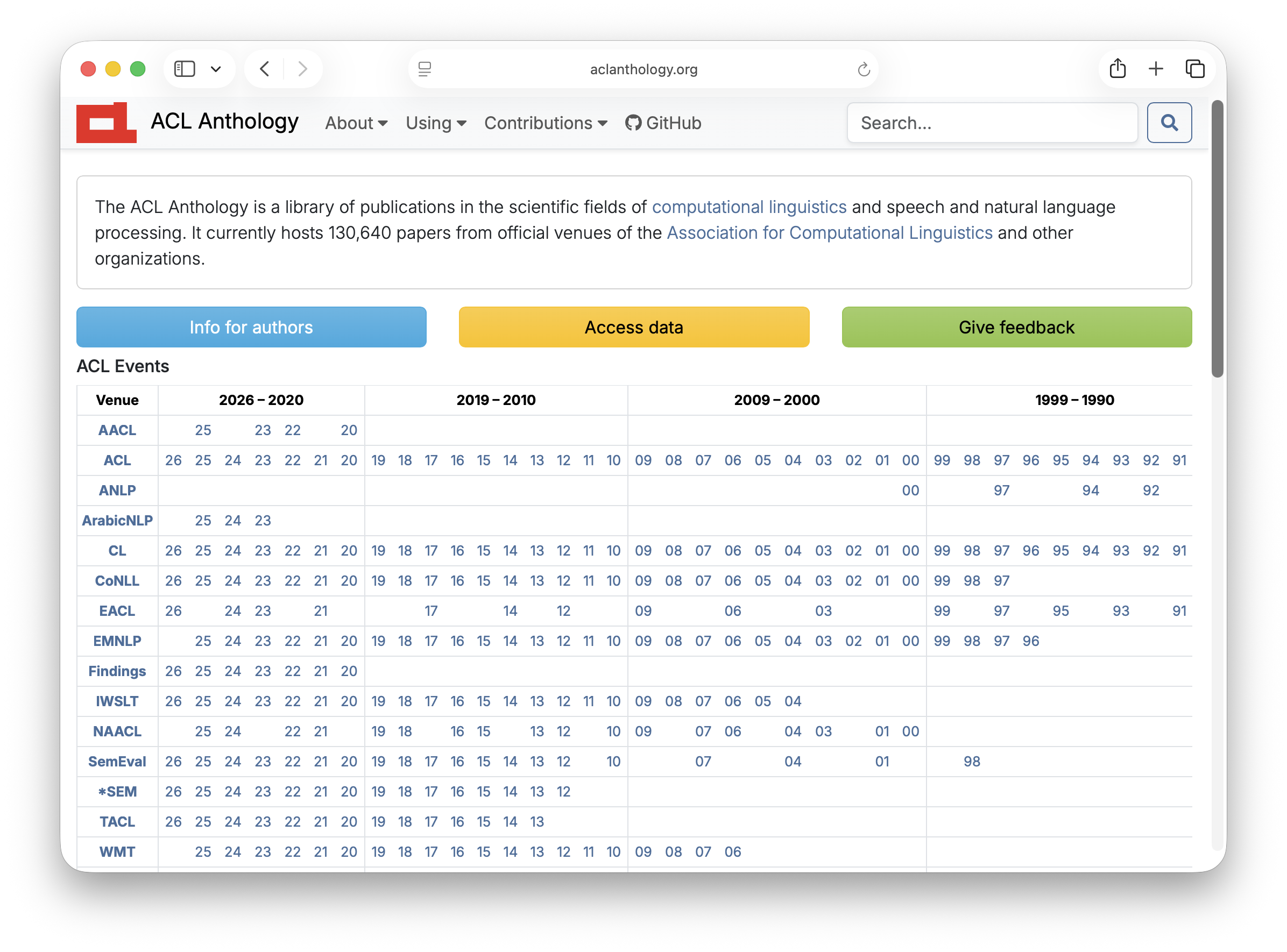Image resolution: width=1287 pixels, height=952 pixels.
Task: Click the page vertical scrollbar thumb
Action: 1217,239
